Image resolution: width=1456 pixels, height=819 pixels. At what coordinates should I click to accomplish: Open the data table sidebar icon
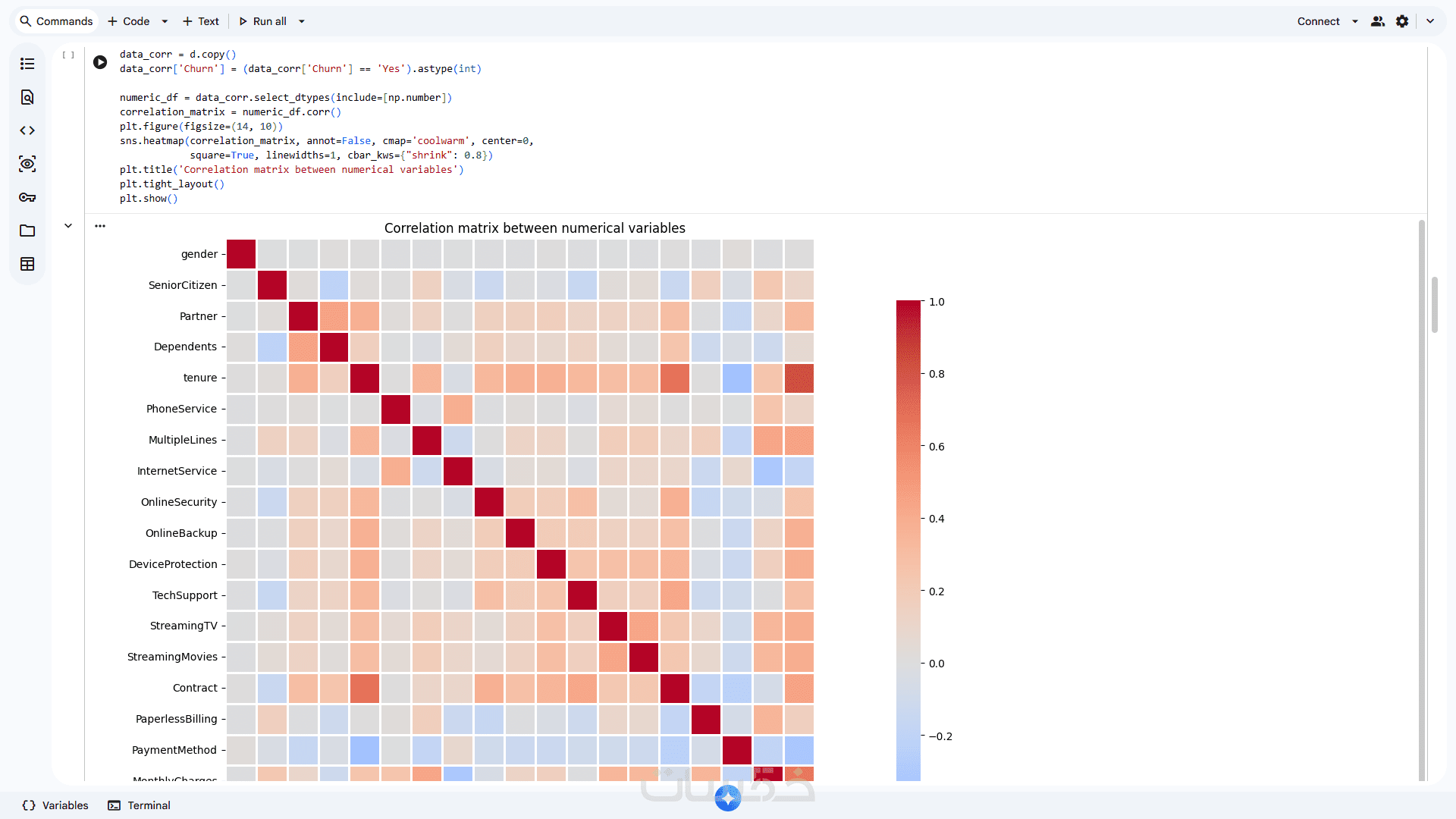[27, 264]
